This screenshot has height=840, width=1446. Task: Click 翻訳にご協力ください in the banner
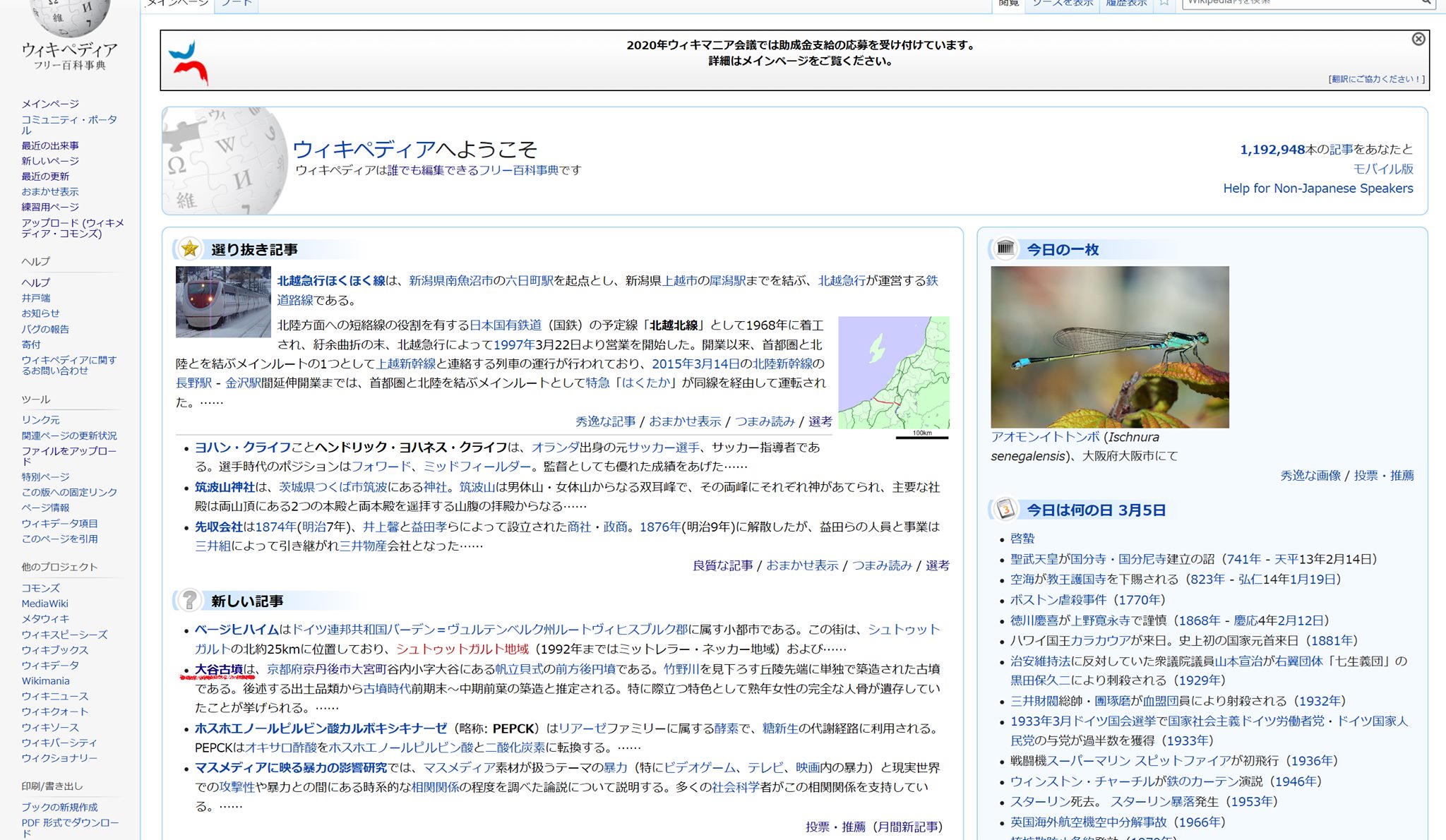1376,79
